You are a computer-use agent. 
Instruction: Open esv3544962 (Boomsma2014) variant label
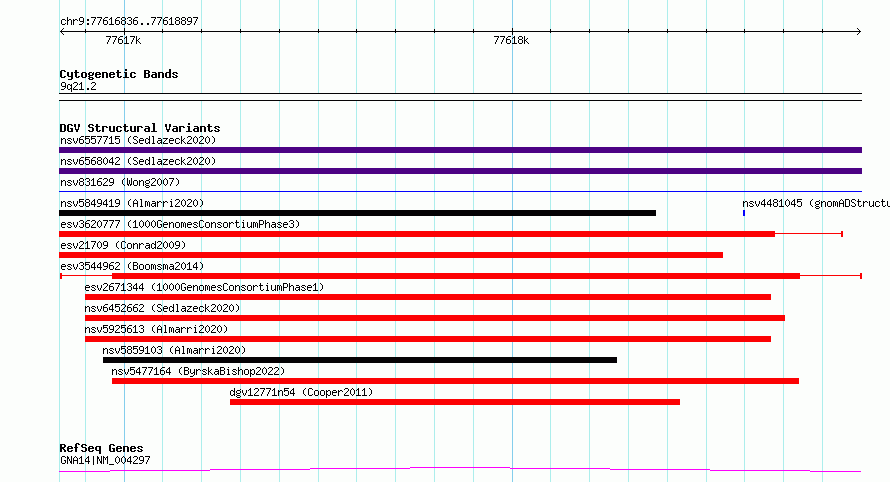tap(132, 266)
